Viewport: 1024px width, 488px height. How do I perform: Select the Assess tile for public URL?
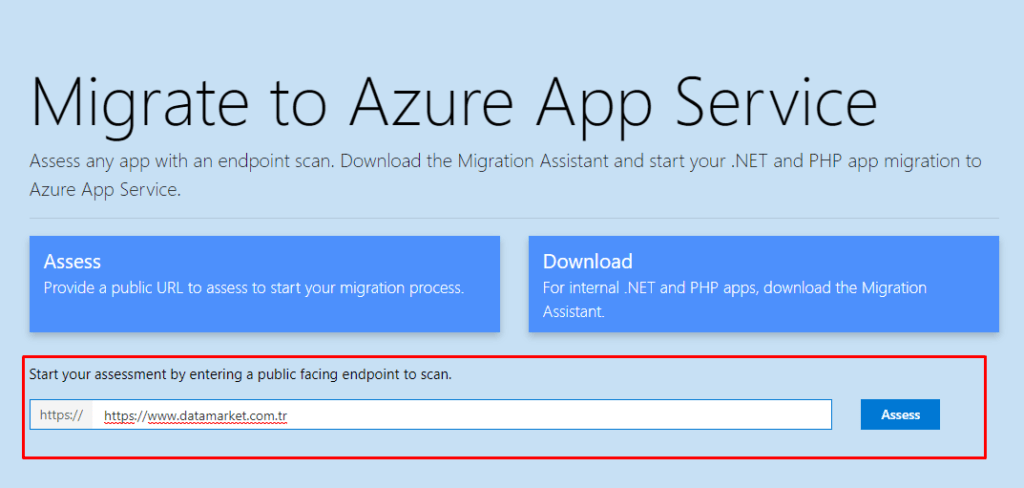tap(264, 284)
